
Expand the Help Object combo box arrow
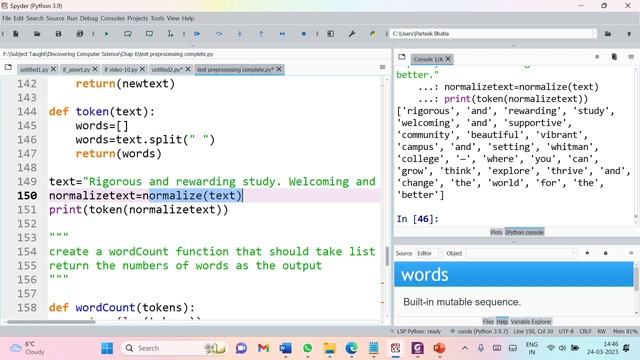point(575,253)
